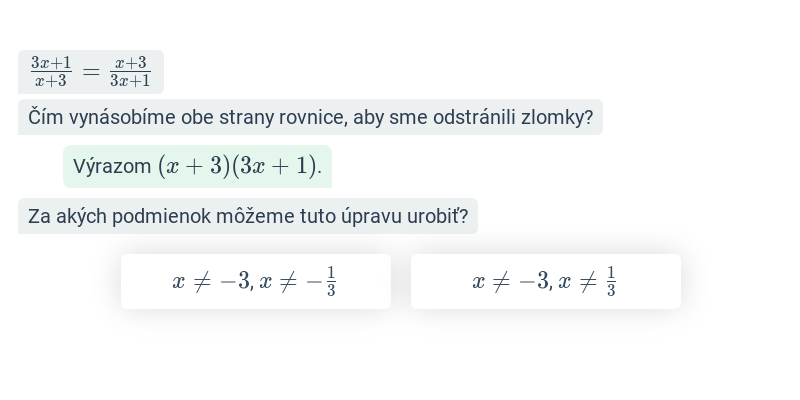Image resolution: width=800 pixels, height=400 pixels.
Task: Click the fraction with numerator x+3
Action: coord(130,71)
